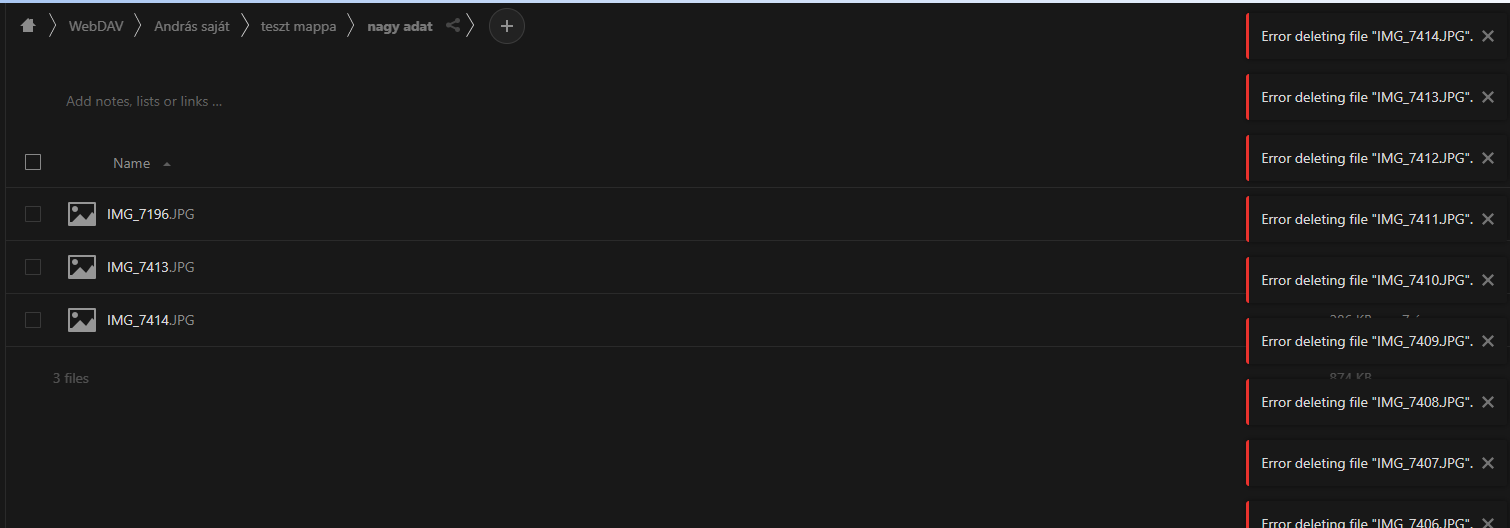The image size is (1510, 528).
Task: Click the plus new file button
Action: pyautogui.click(x=507, y=27)
